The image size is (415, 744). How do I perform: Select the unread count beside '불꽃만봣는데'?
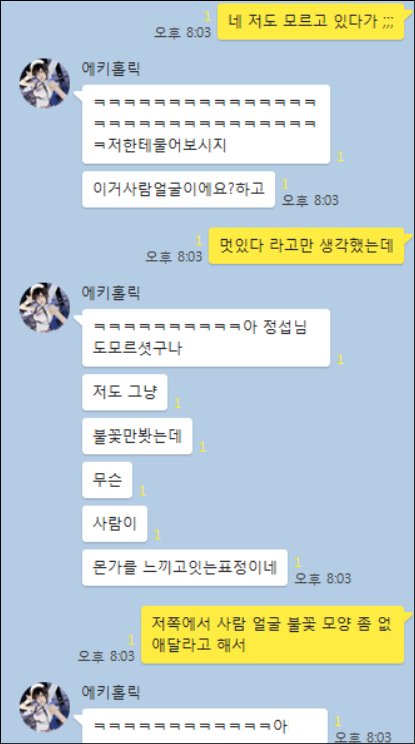[203, 447]
